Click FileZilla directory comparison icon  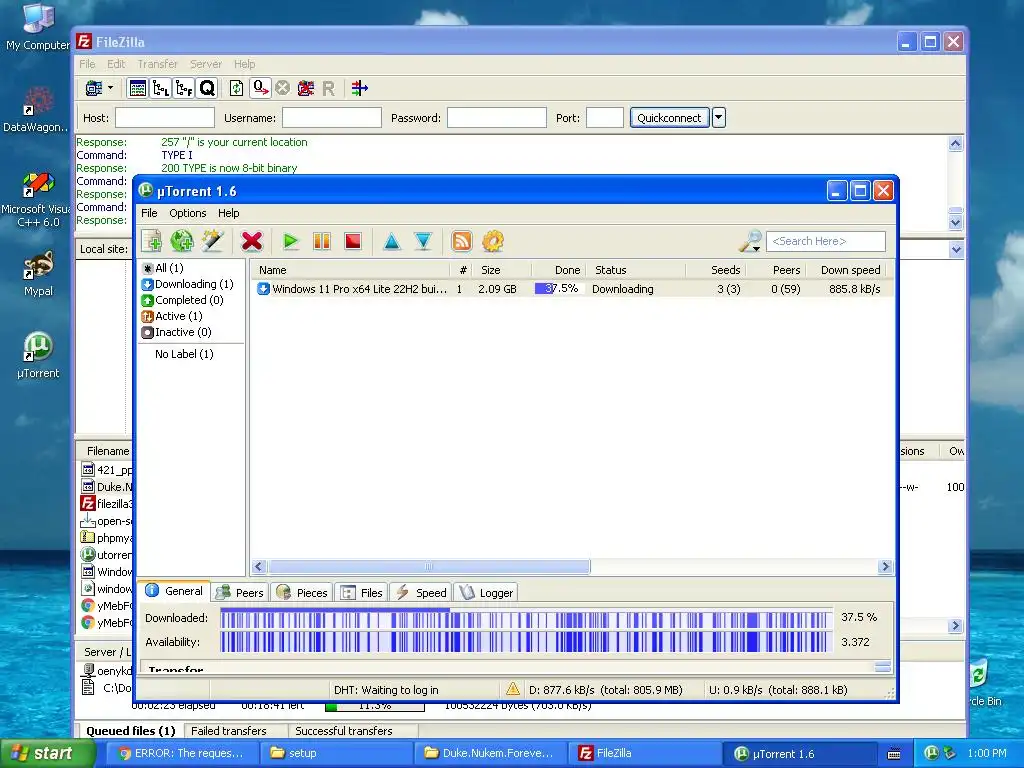pyautogui.click(x=359, y=88)
